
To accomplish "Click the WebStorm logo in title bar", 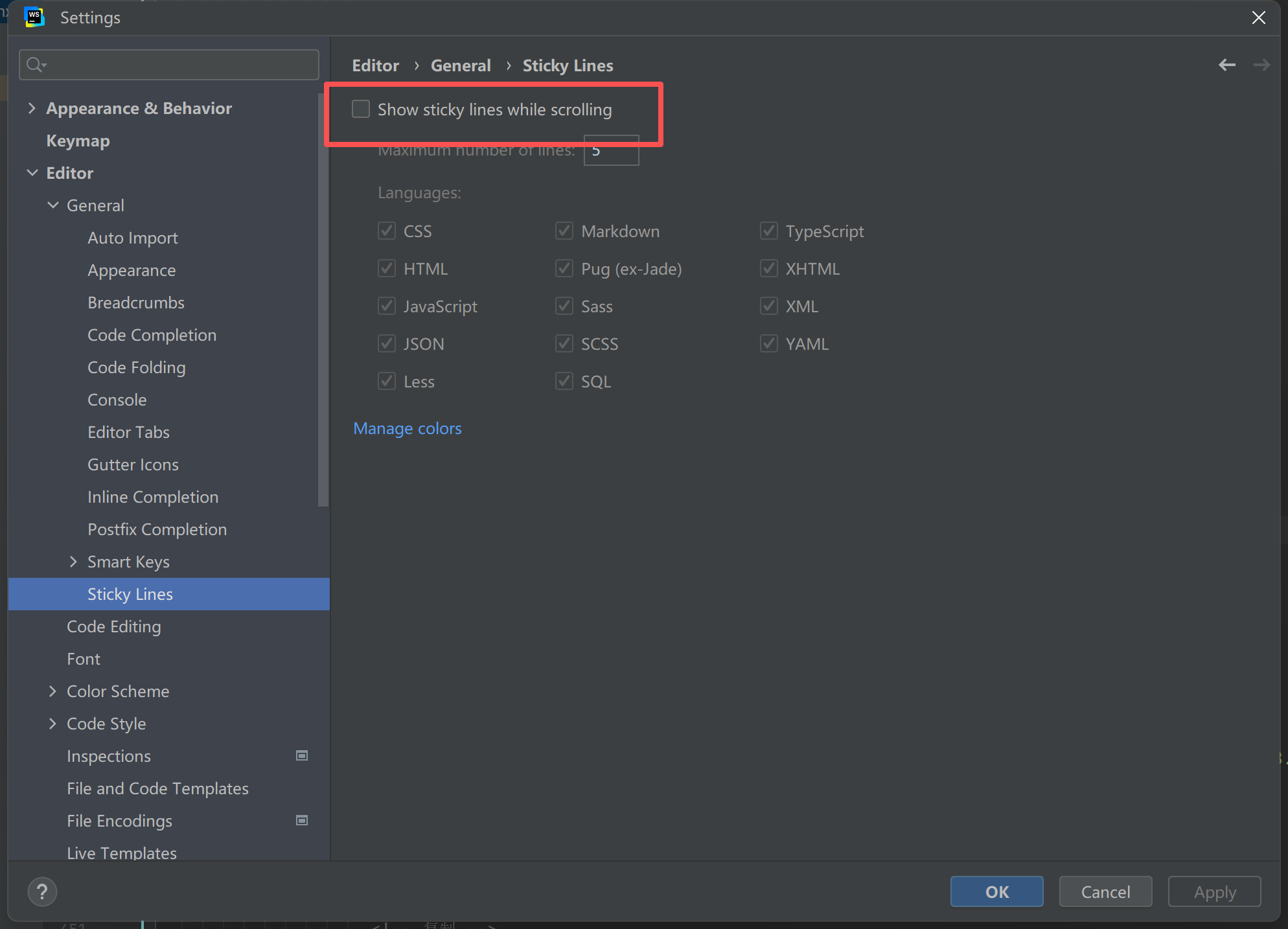I will (34, 17).
